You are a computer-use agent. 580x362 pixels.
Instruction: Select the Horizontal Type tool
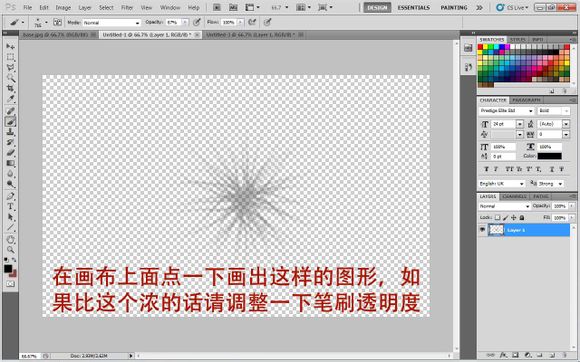10,206
